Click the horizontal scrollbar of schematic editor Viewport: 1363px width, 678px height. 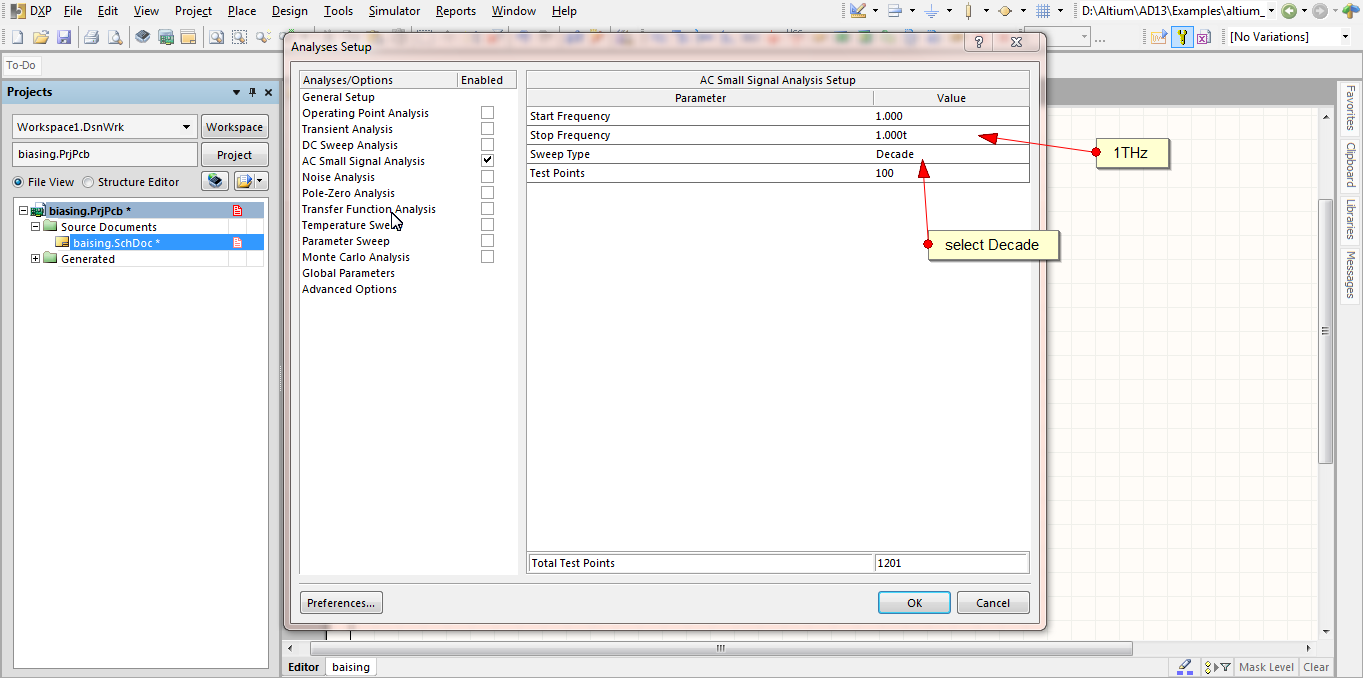pyautogui.click(x=720, y=648)
